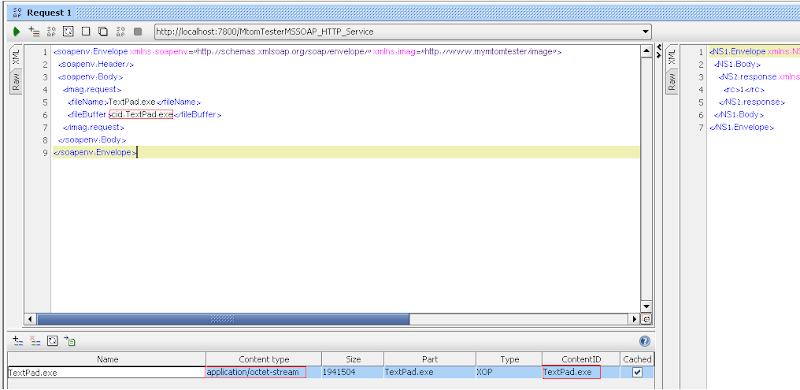
Task: Click the ContentID column header
Action: coord(581,359)
